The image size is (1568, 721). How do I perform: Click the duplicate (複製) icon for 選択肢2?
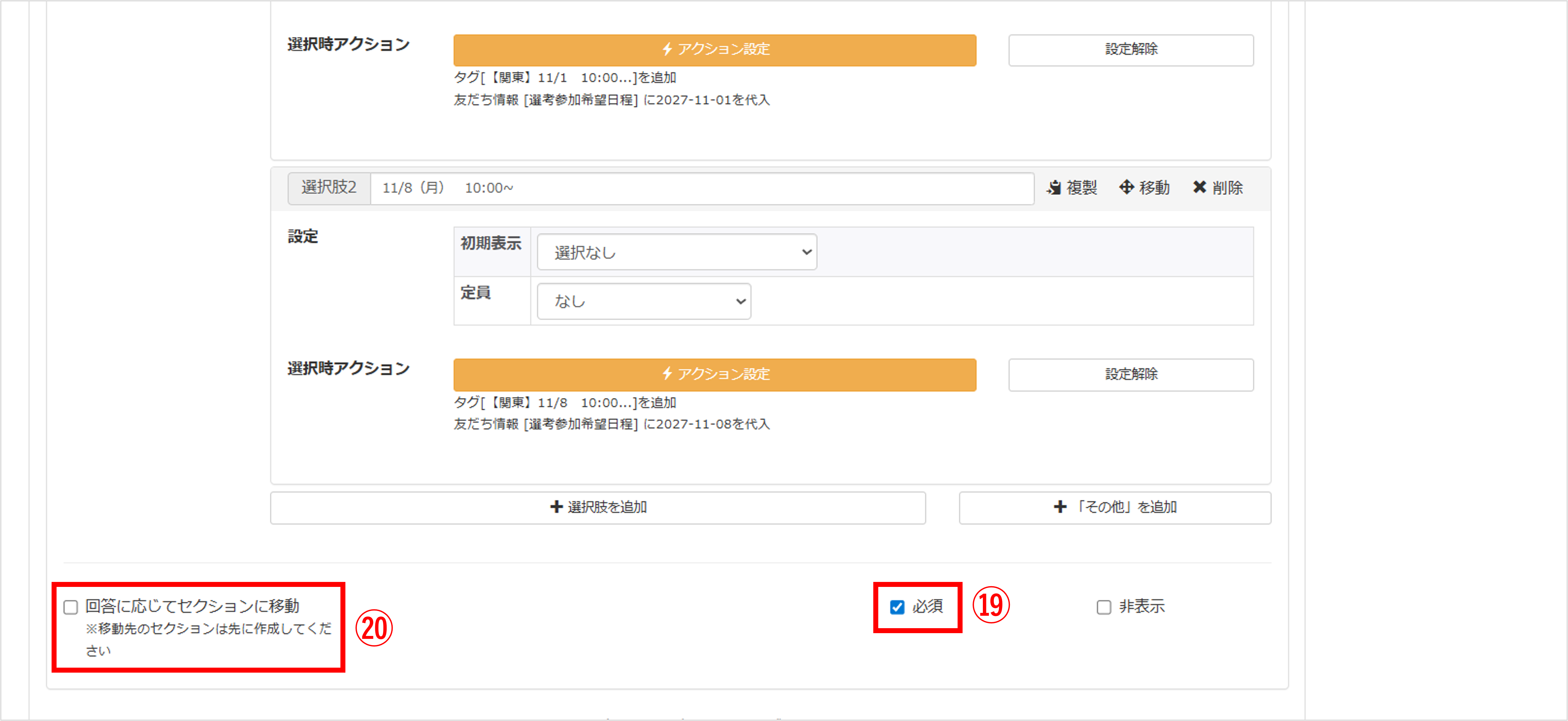tap(1054, 187)
